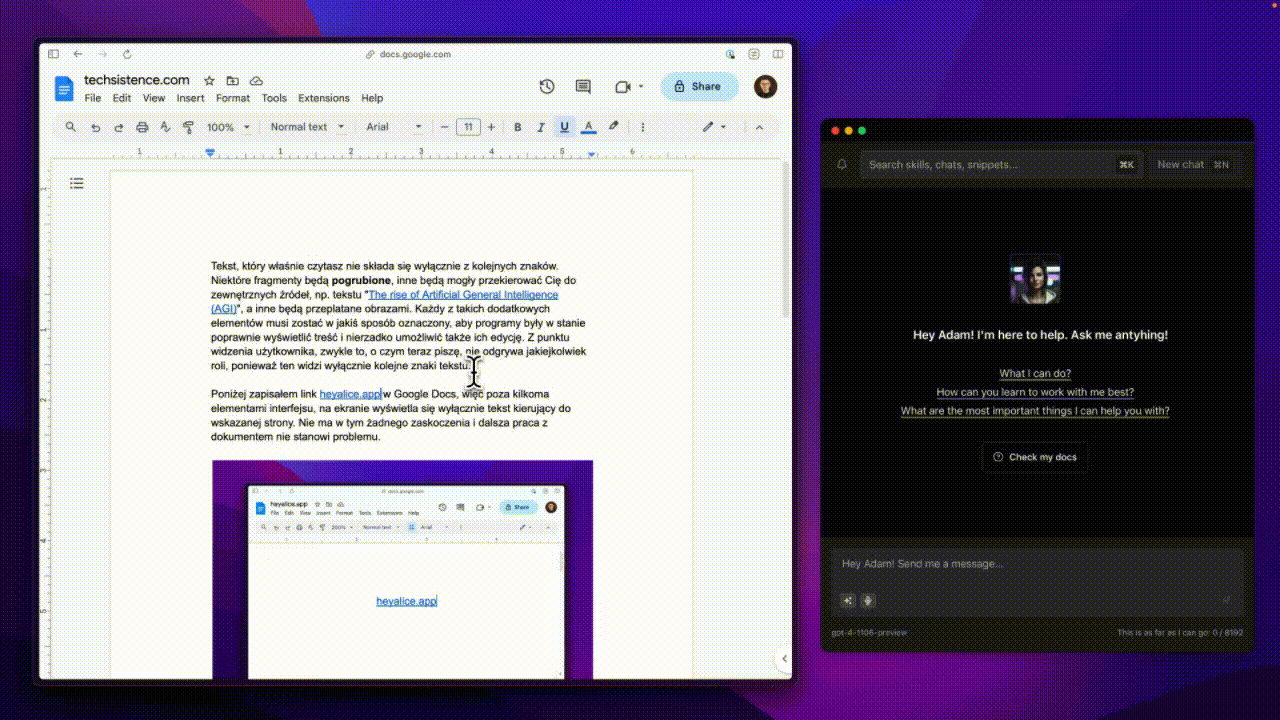The height and width of the screenshot is (720, 1280).
Task: Go back in the browser
Action: click(x=77, y=54)
